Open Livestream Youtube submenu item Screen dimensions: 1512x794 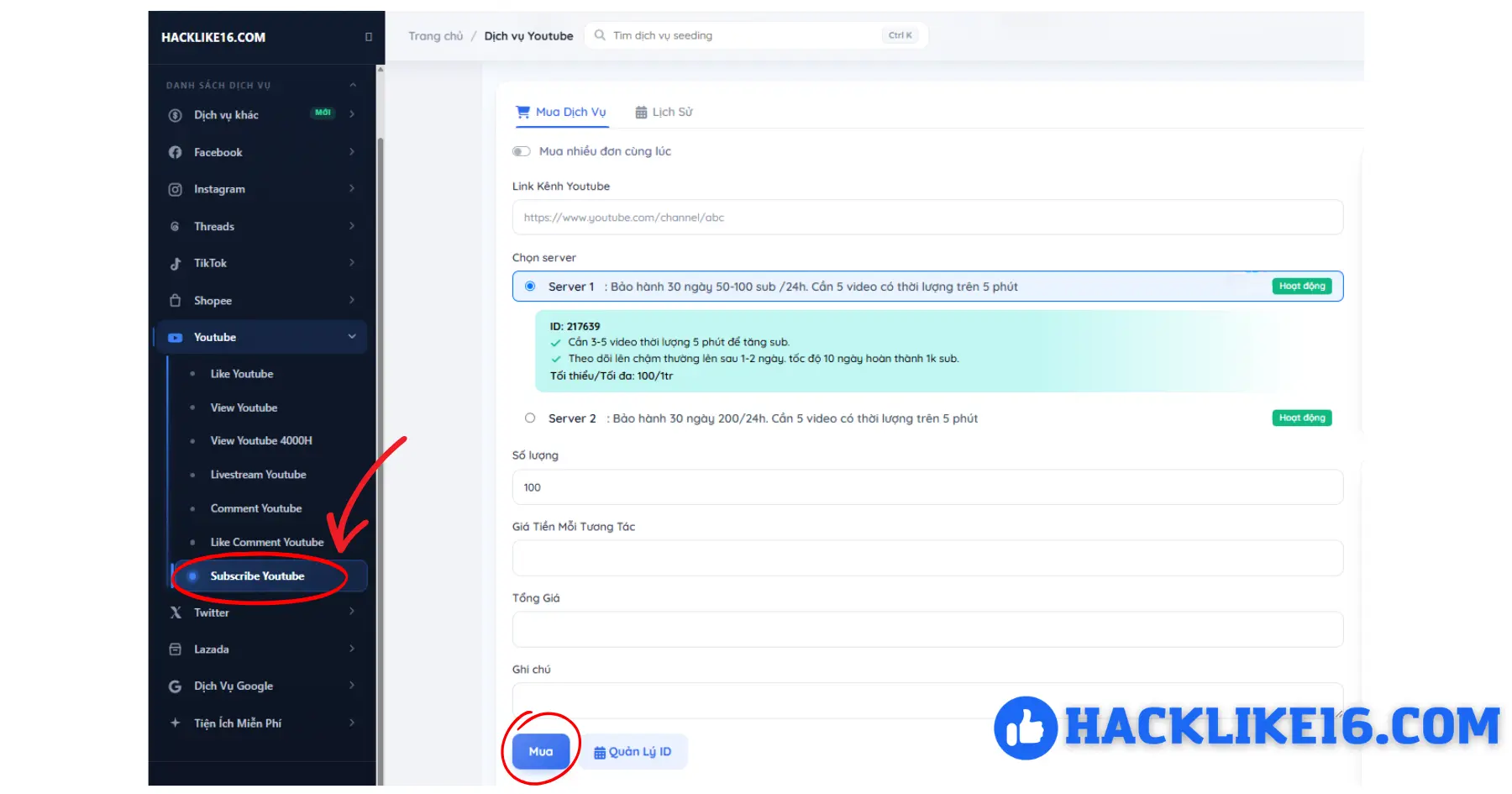pyautogui.click(x=258, y=475)
